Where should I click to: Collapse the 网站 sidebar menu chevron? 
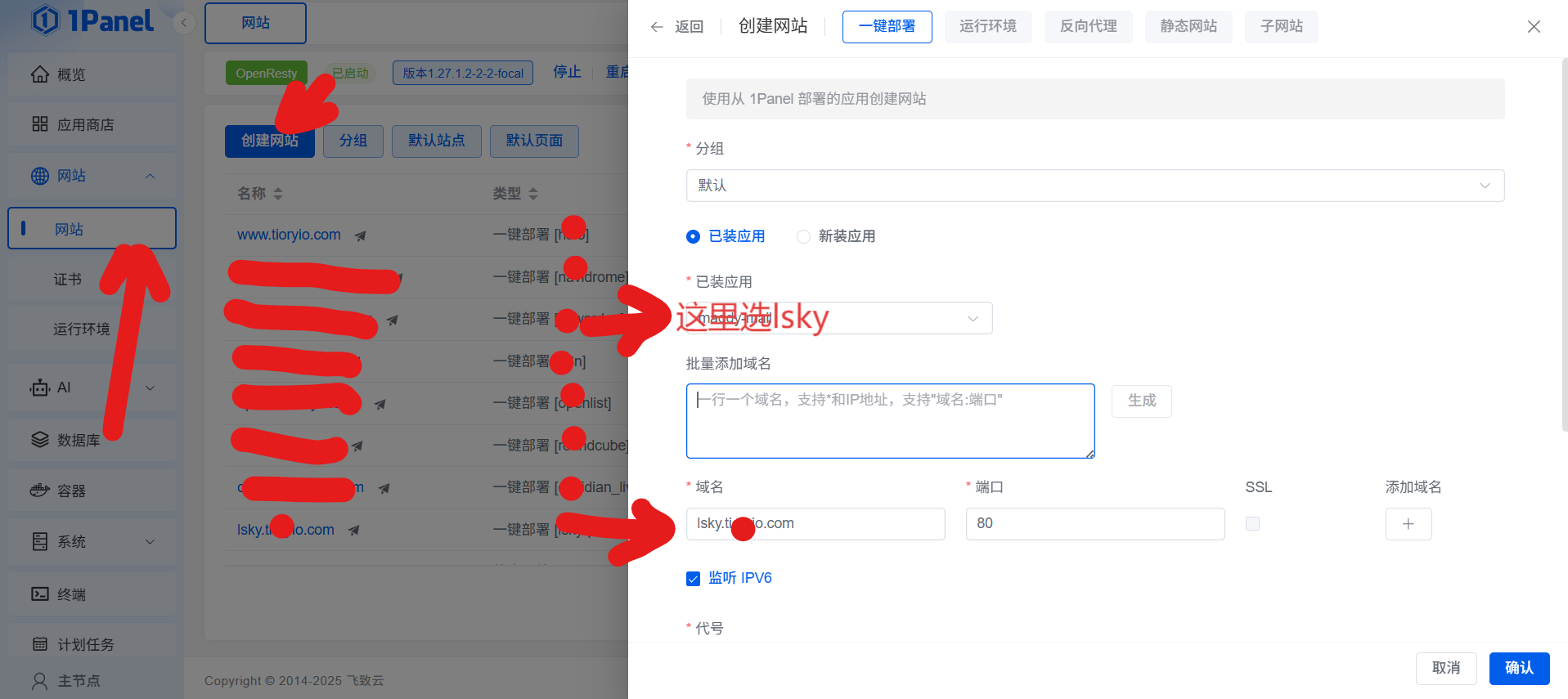coord(150,176)
